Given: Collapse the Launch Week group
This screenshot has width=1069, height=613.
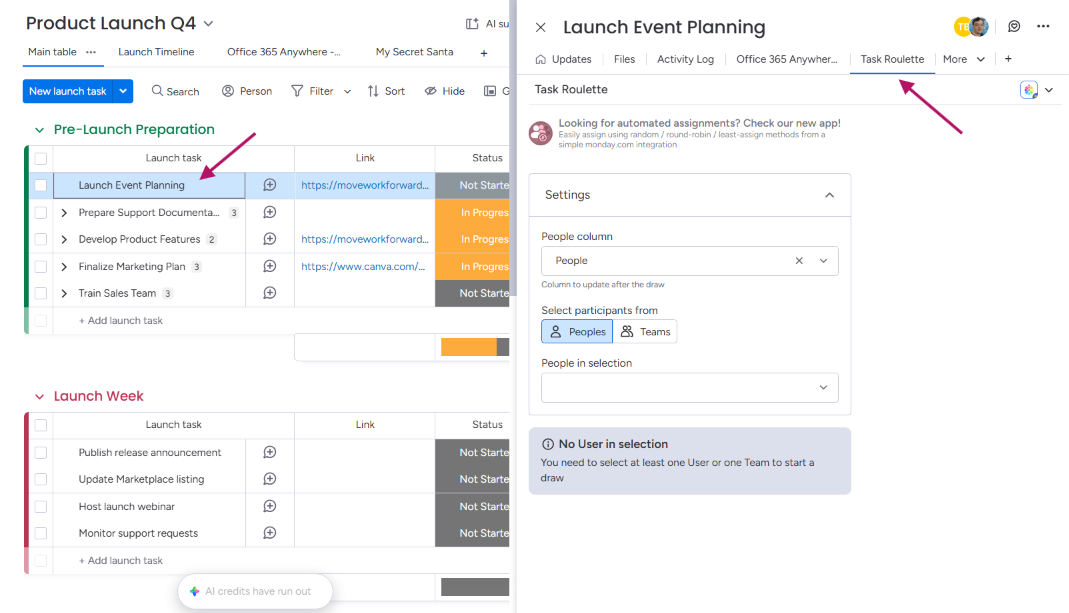Looking at the screenshot, I should coord(40,396).
